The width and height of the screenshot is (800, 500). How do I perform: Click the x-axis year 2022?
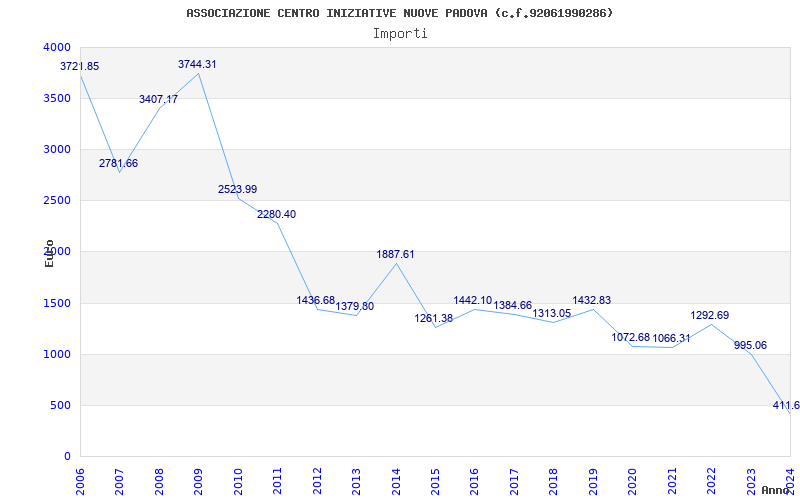point(711,482)
